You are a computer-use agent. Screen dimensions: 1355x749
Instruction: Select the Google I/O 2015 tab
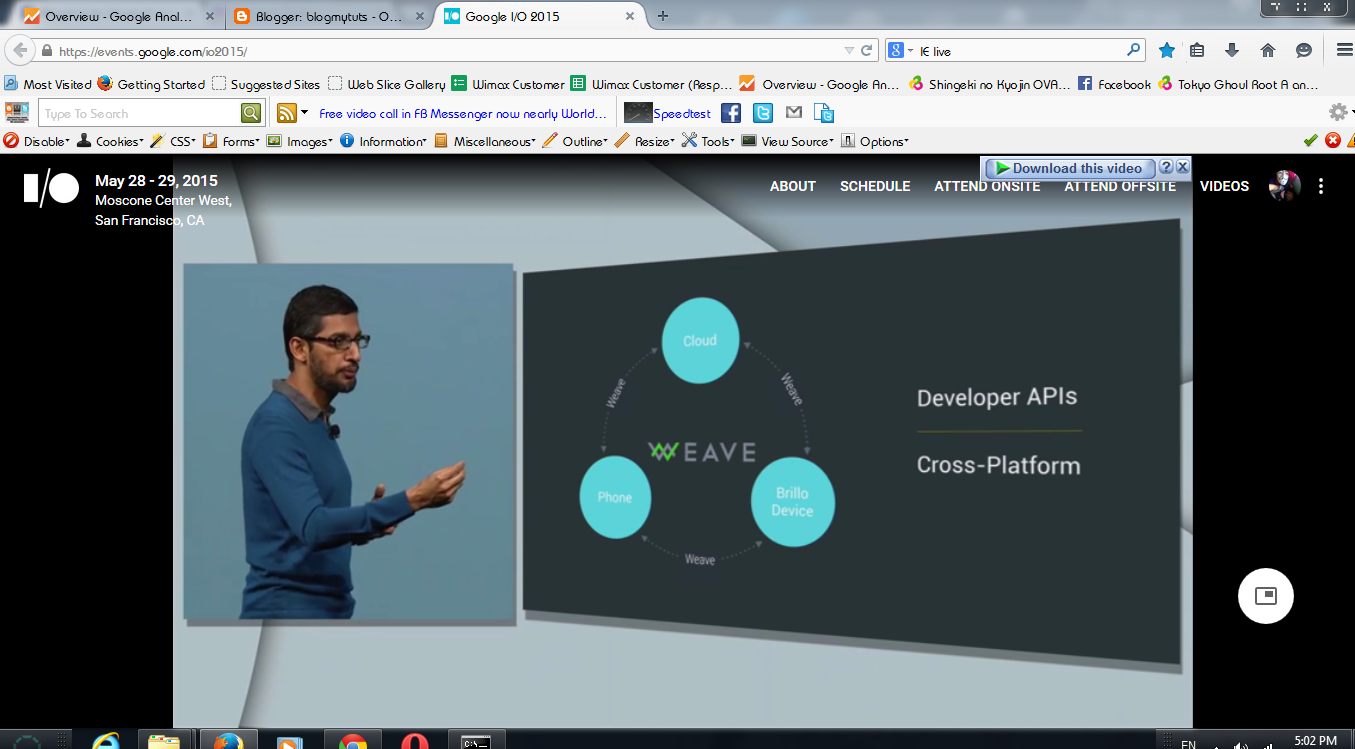tap(540, 16)
